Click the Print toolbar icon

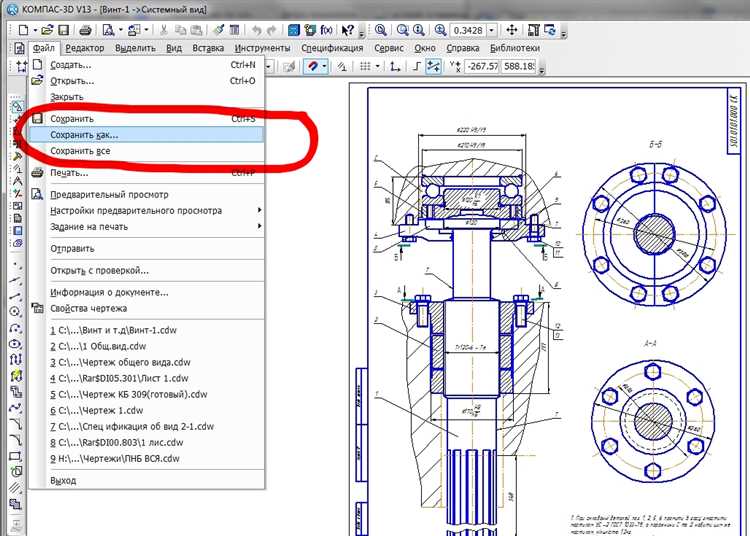pos(85,31)
